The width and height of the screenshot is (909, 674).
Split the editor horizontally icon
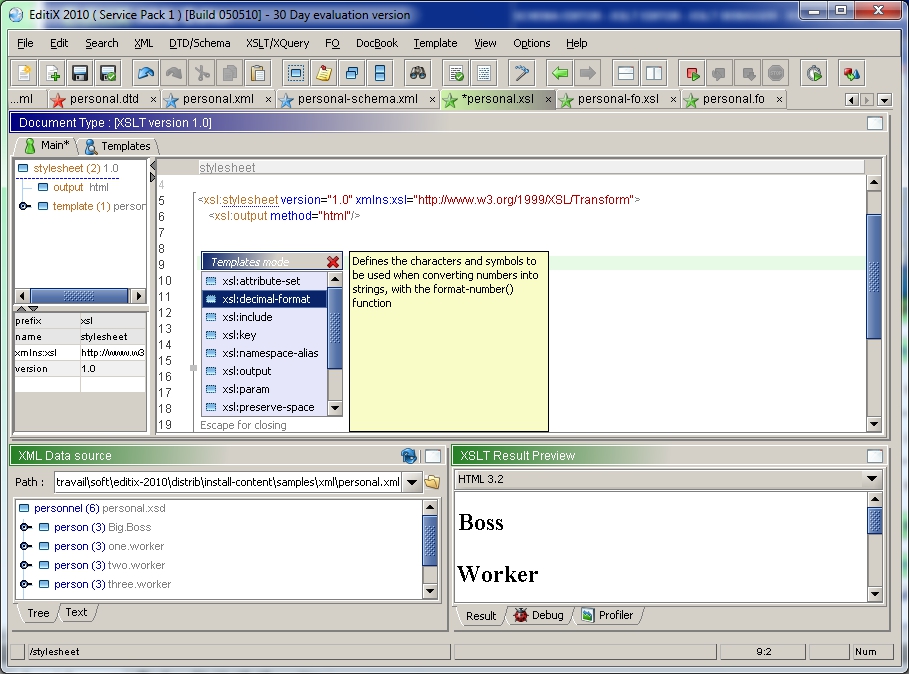626,73
